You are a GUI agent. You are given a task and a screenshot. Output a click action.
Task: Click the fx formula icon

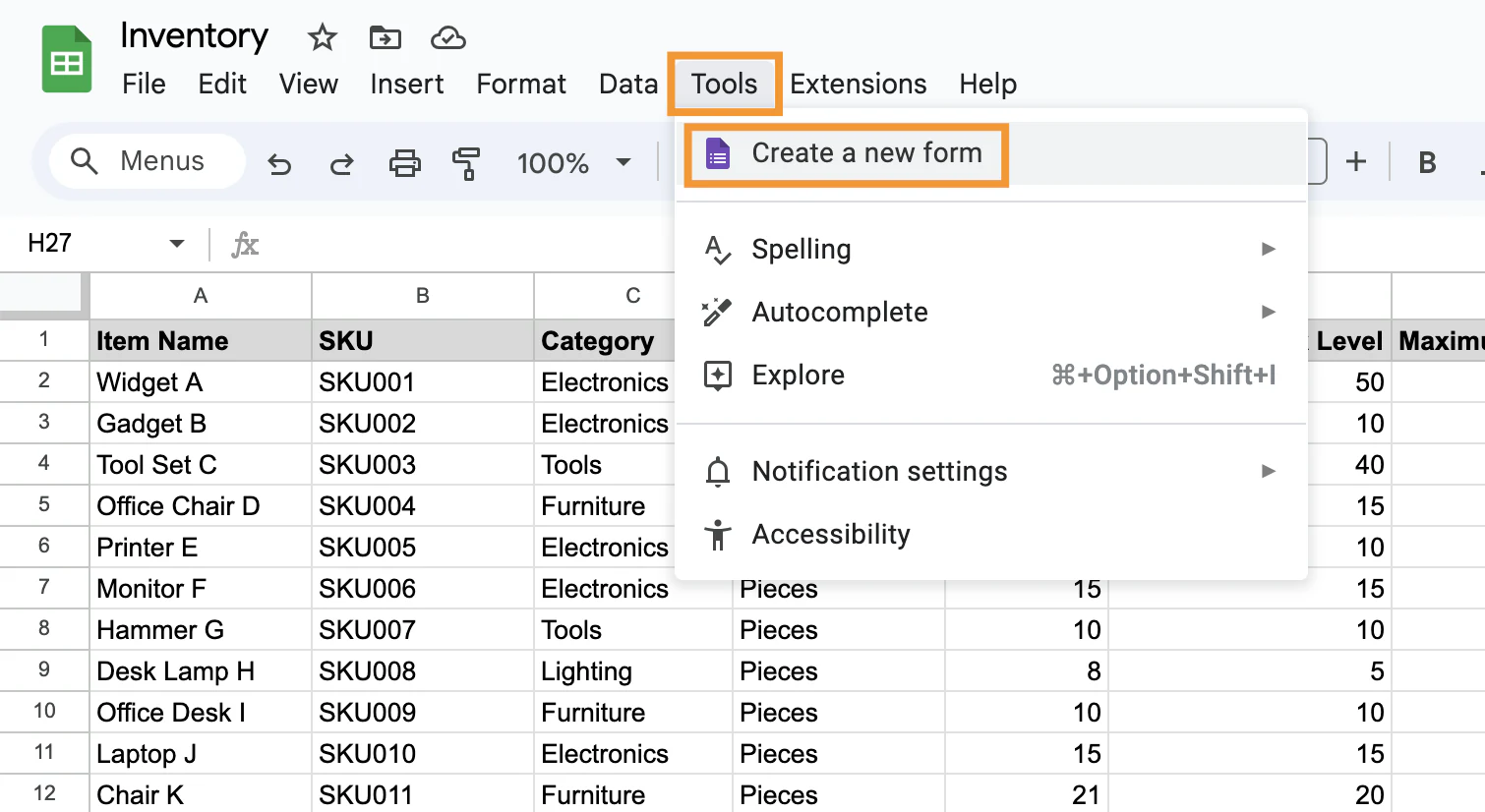click(245, 244)
